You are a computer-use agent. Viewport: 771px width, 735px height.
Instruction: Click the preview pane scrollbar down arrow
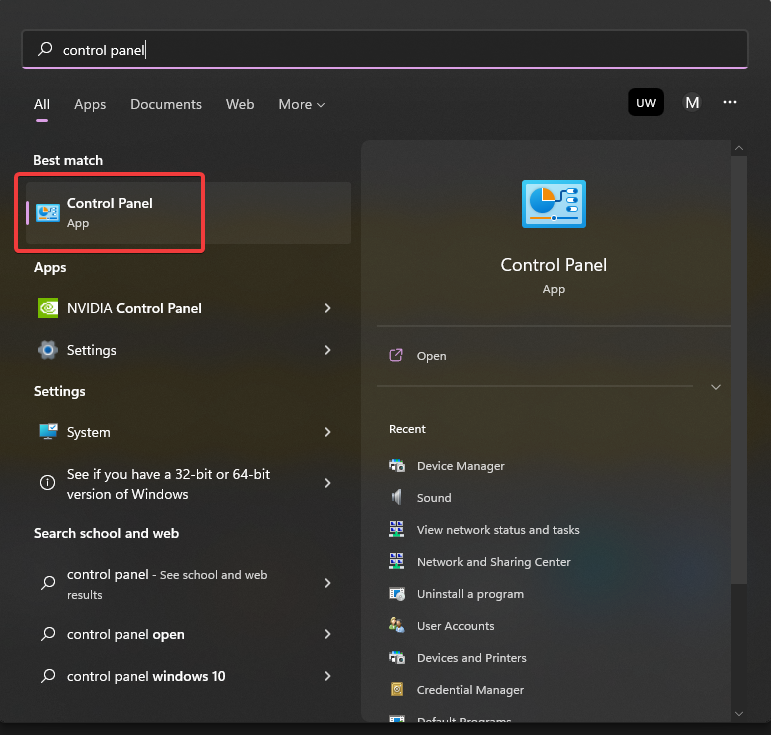point(739,713)
